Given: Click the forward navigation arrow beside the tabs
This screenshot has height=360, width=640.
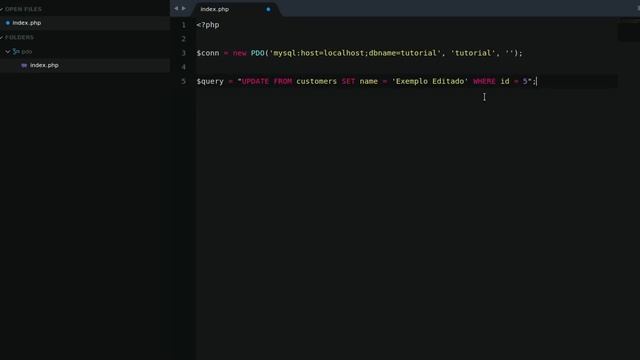Looking at the screenshot, I should [x=184, y=9].
